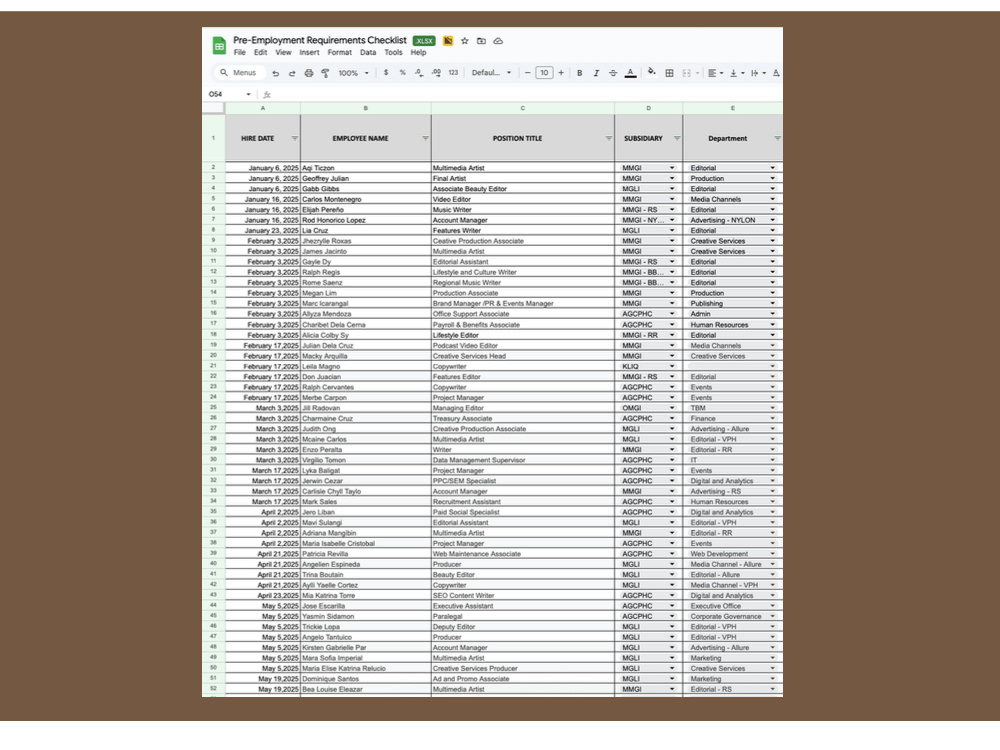Print the spreadsheet with printer icon
This screenshot has width=1000, height=750.
309,73
